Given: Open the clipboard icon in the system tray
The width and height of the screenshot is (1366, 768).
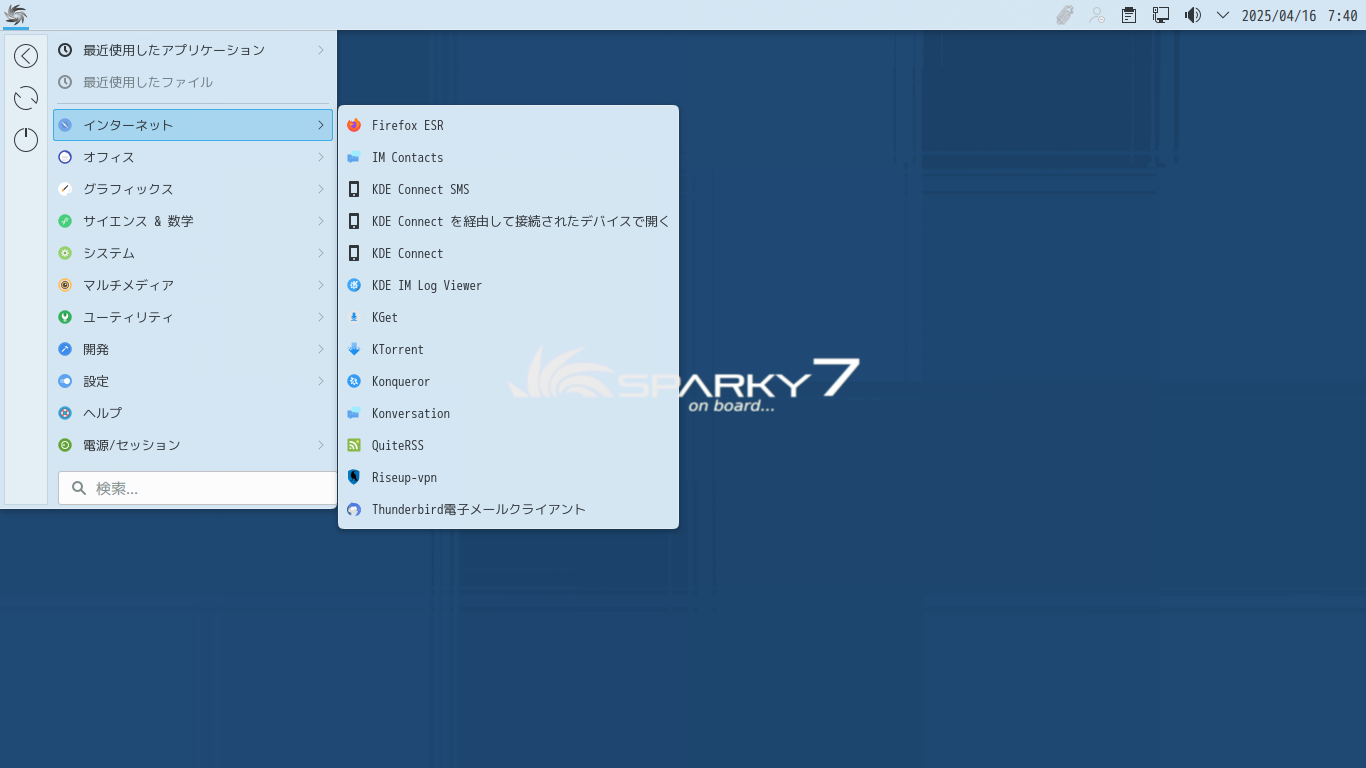Looking at the screenshot, I should tap(1129, 15).
